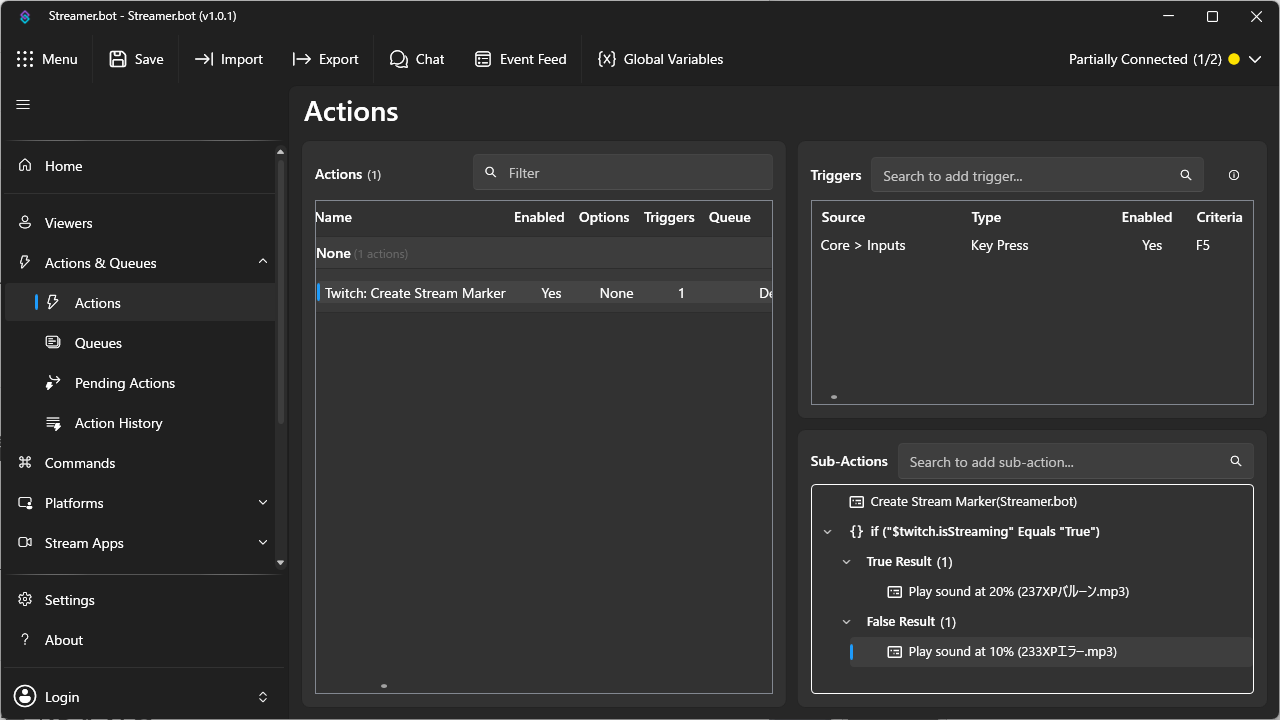Collapse the if $twitch.isStreaming condition
Screen dimensions: 1280x720
(x=827, y=532)
